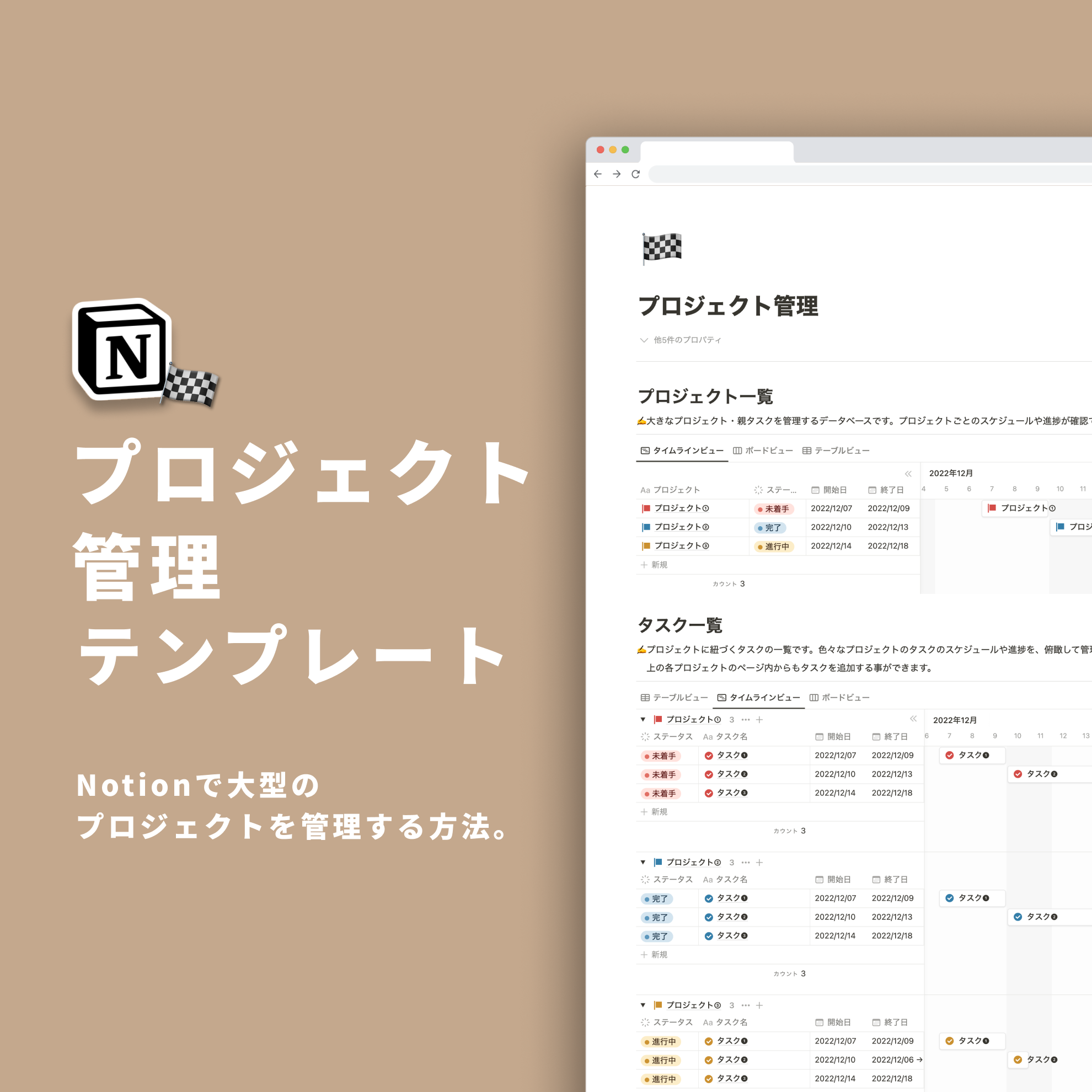Add a new project row with 新規
Image resolution: width=1092 pixels, height=1092 pixels.
pos(655,565)
